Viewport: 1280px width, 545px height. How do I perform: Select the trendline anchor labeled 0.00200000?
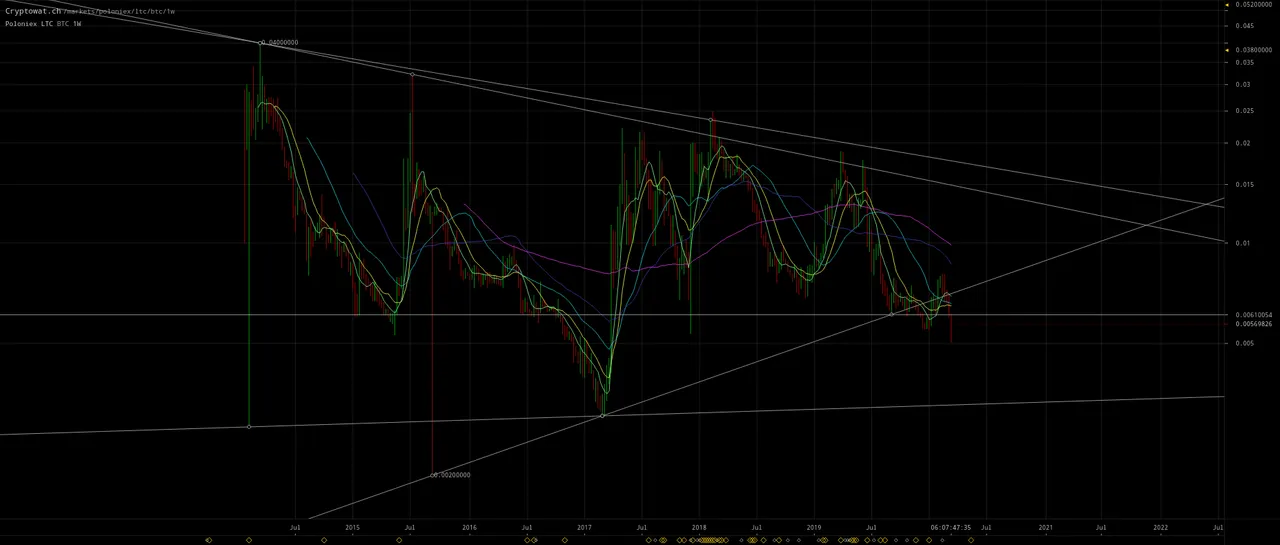point(432,475)
